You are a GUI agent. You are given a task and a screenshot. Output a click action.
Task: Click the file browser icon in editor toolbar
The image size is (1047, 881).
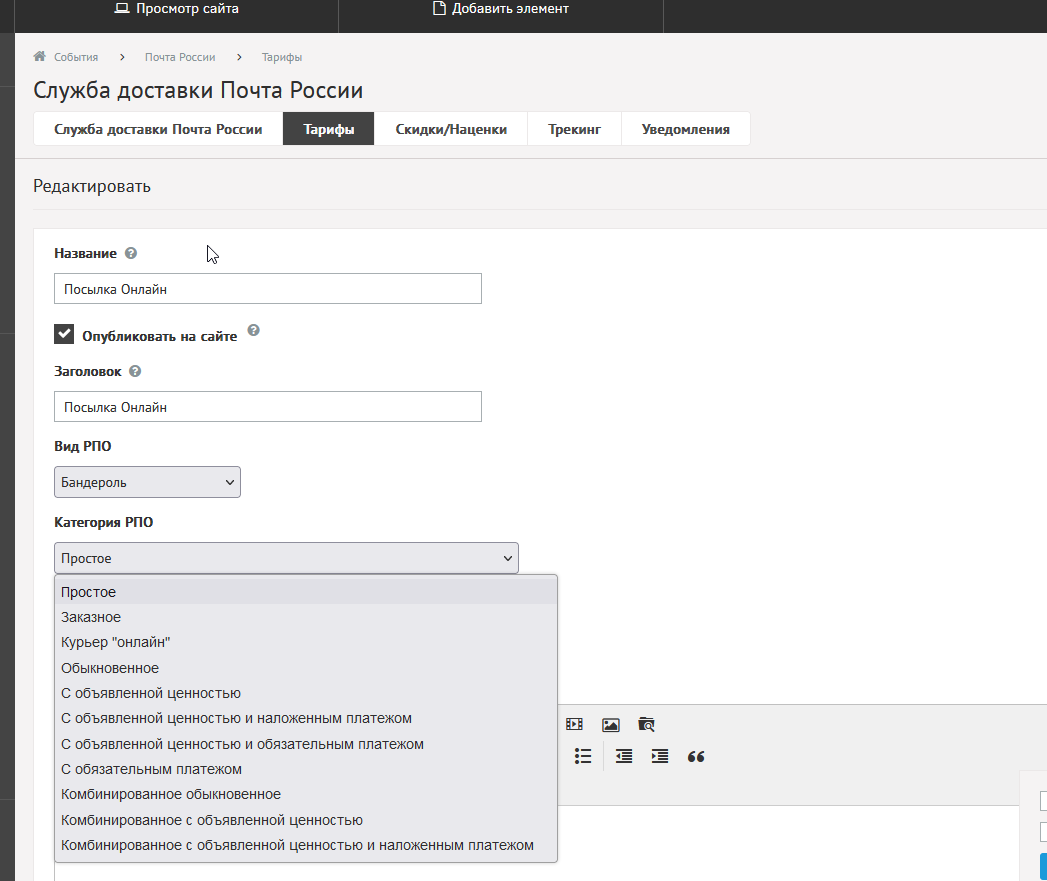pos(646,724)
